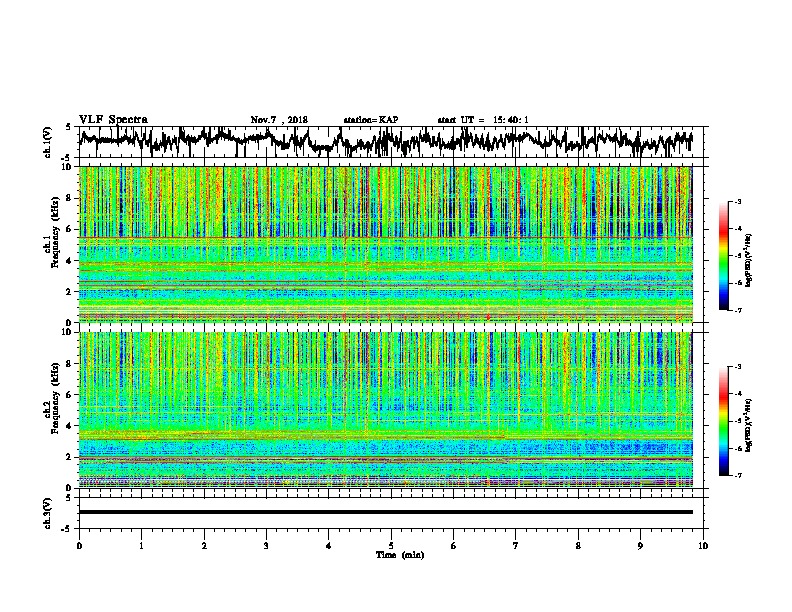Click the "-3" label on ch.1 color bar

pyautogui.click(x=738, y=202)
